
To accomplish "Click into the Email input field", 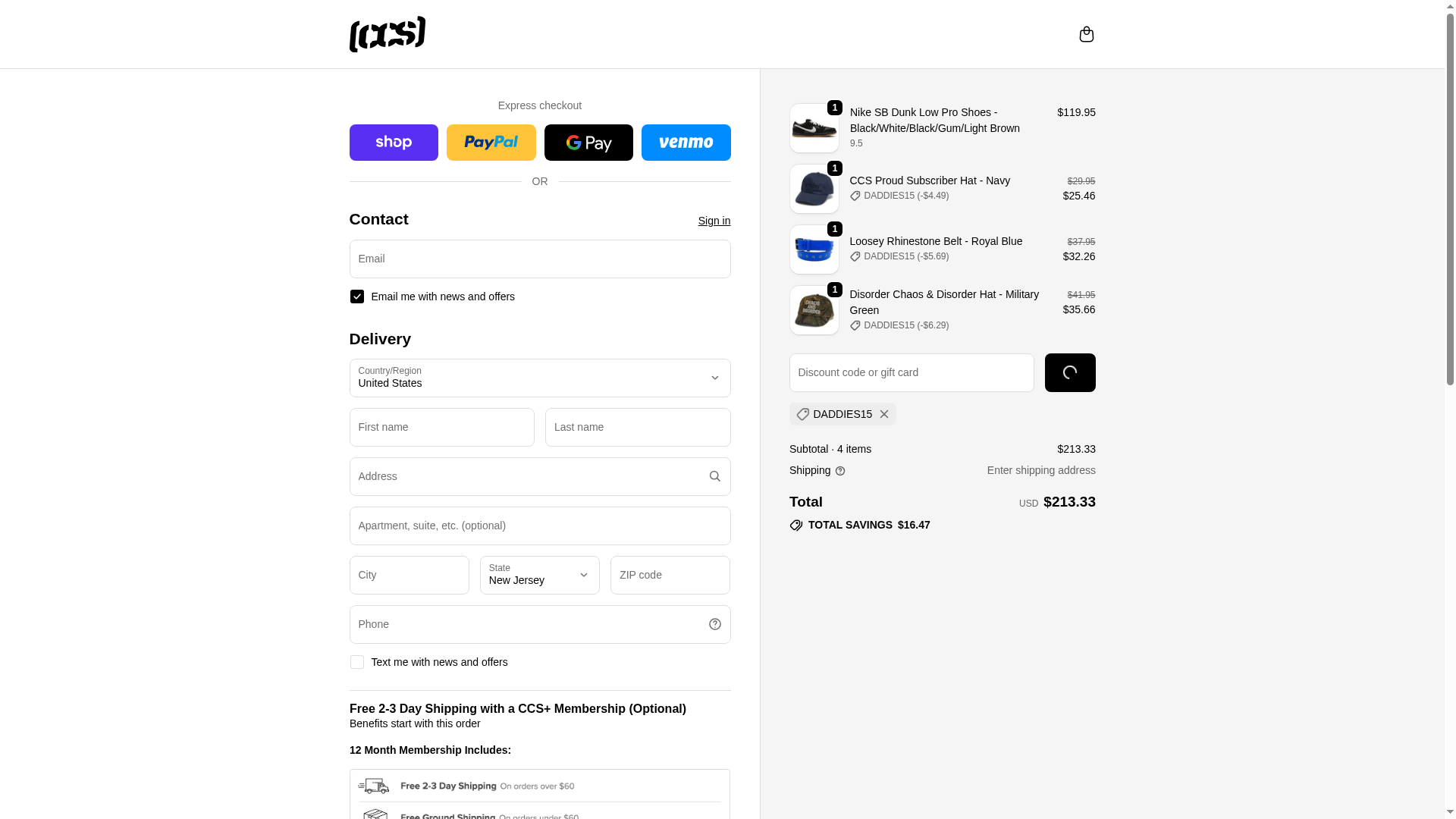I will pyautogui.click(x=540, y=259).
